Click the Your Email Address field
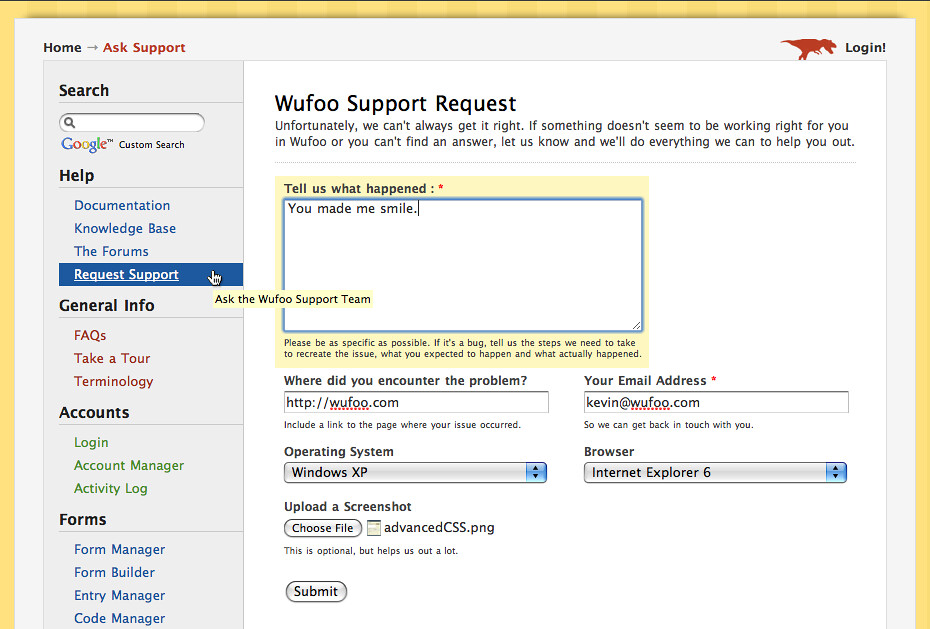This screenshot has height=629, width=930. pos(716,403)
